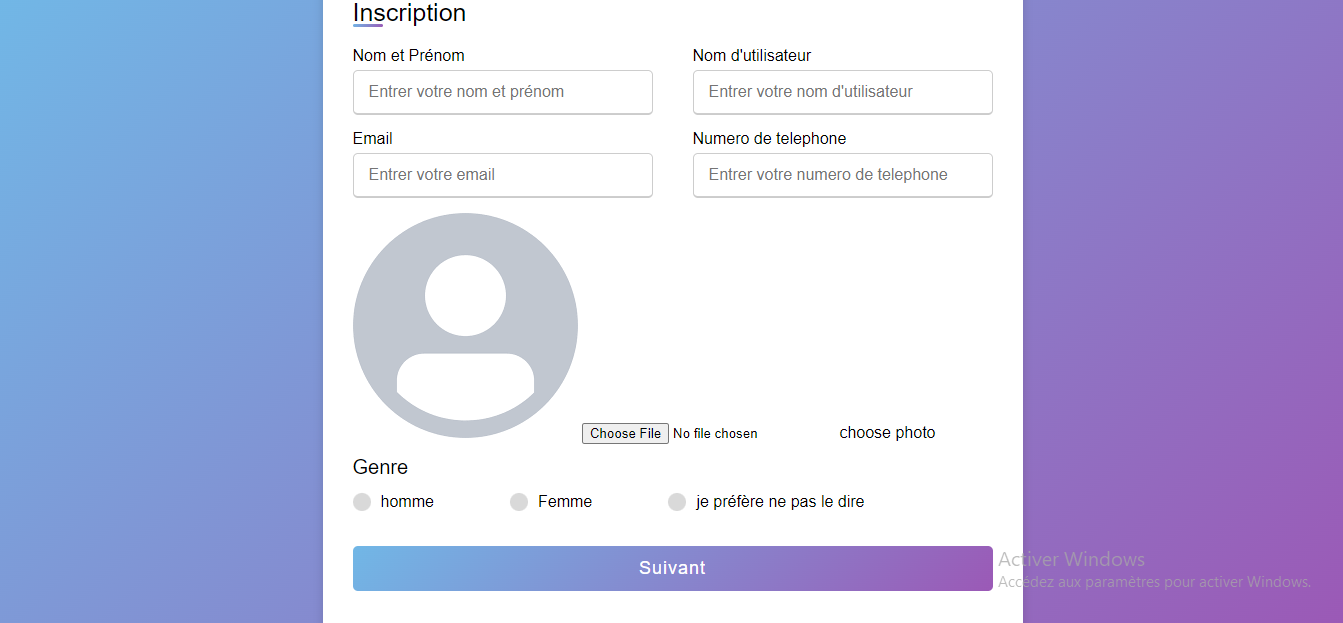Choose 'je préfère ne pas le dire' option
Image resolution: width=1343 pixels, height=623 pixels.
click(677, 501)
